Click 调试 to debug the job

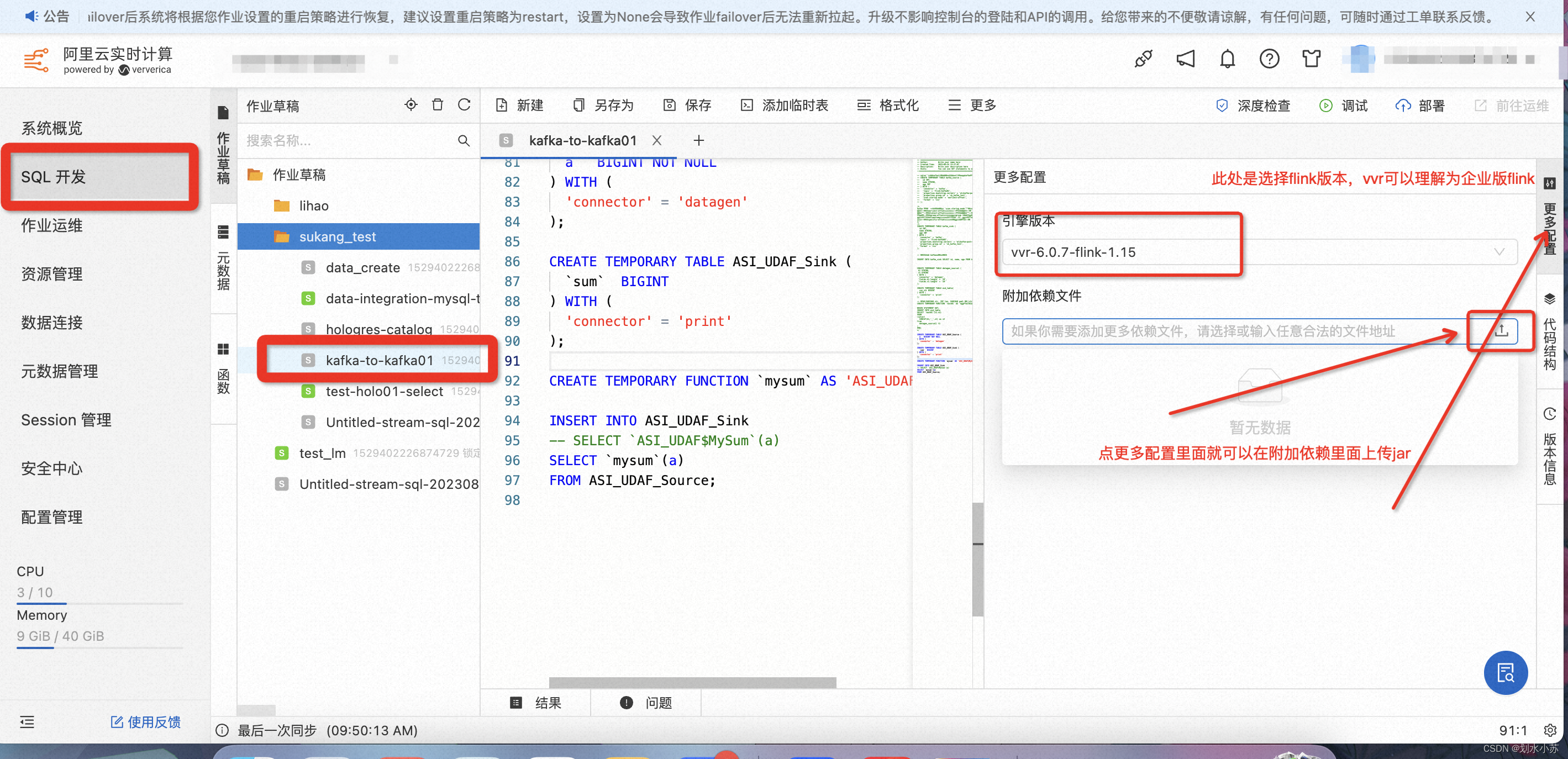[x=1343, y=106]
